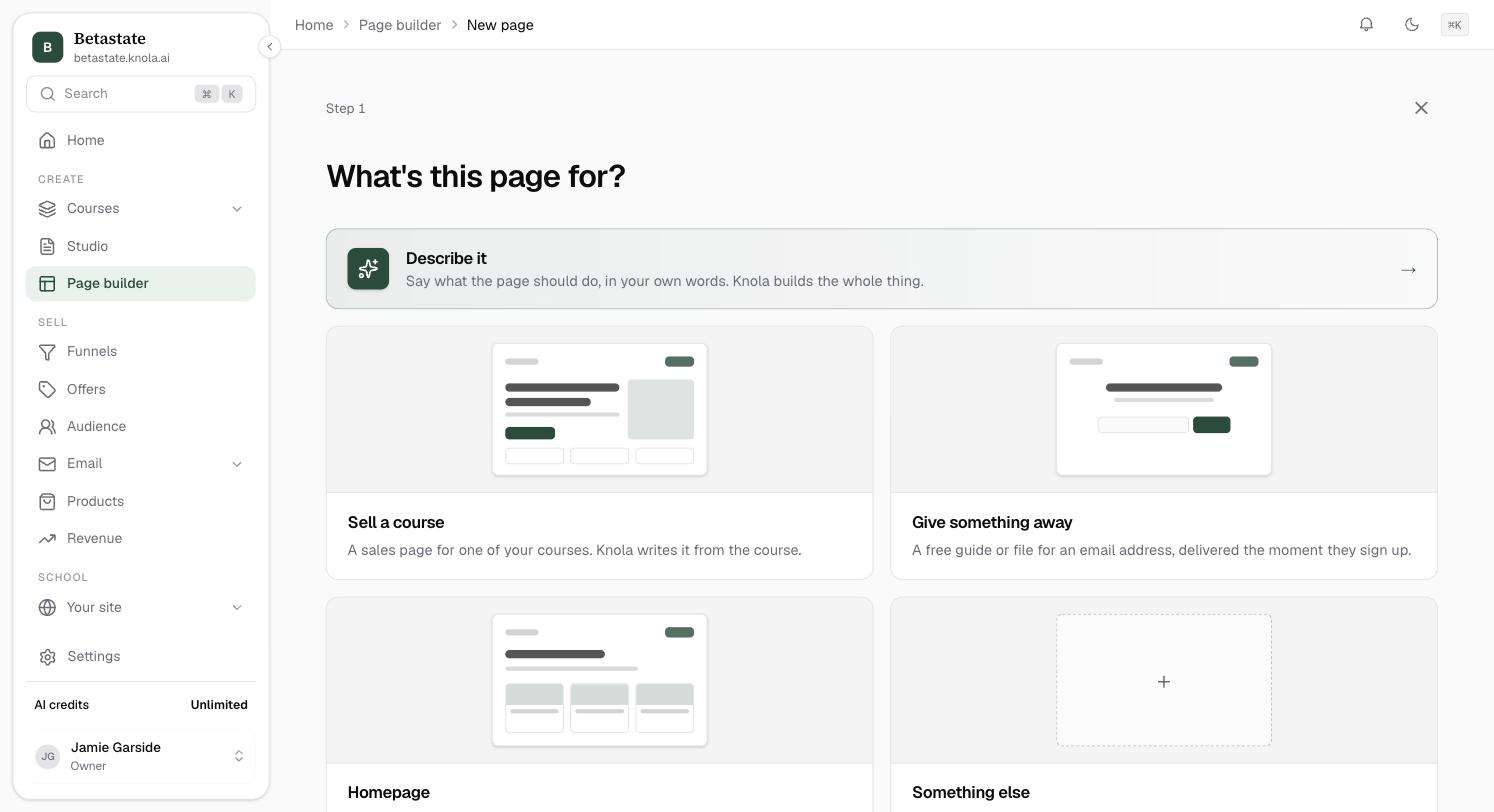Click the Audience people icon
The height and width of the screenshot is (812, 1494).
(47, 427)
